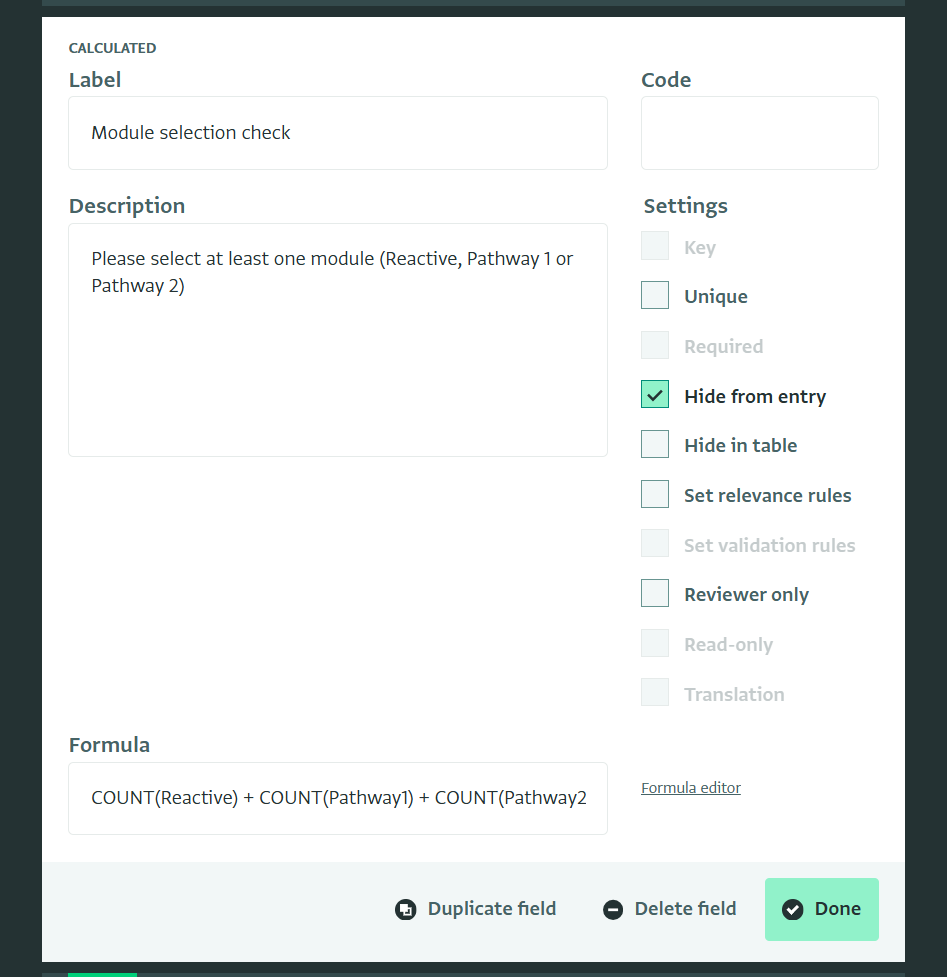Uncheck the Hide from entry checkbox

pyautogui.click(x=655, y=395)
